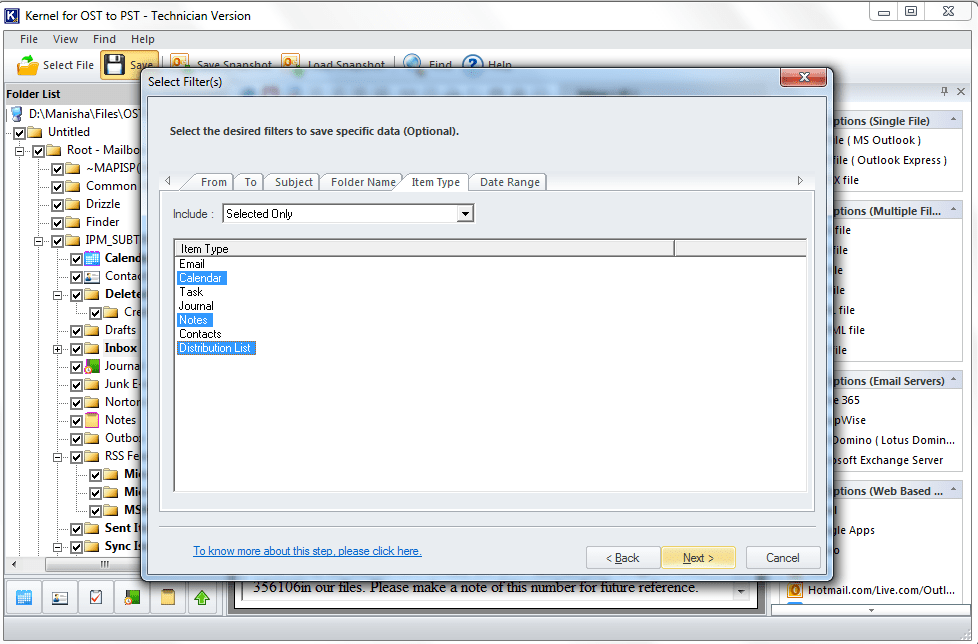Click the Back button in the dialog

[622, 558]
